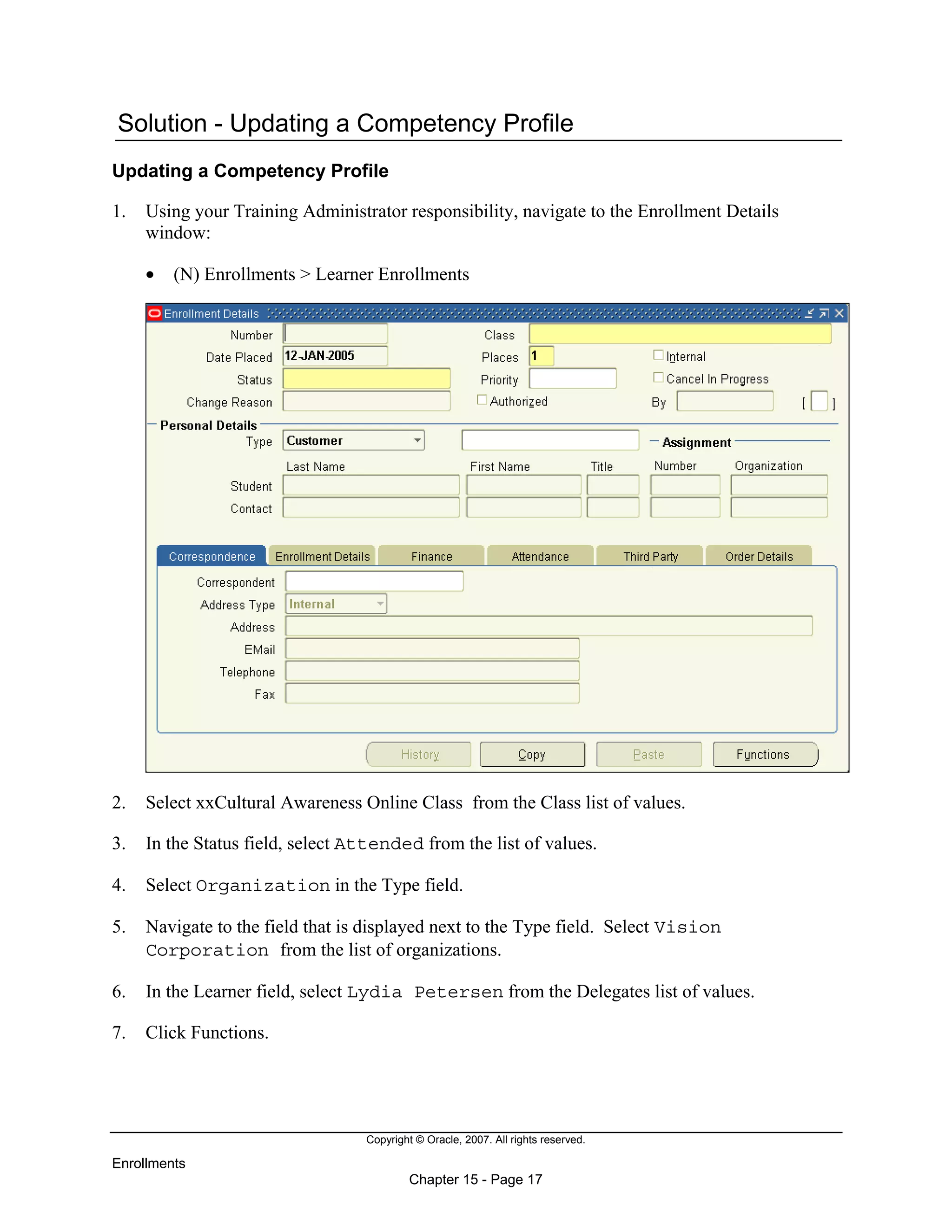This screenshot has width=952, height=1232.
Task: Focus the enrollment Number field beside Date Placed
Action: pyautogui.click(x=336, y=334)
